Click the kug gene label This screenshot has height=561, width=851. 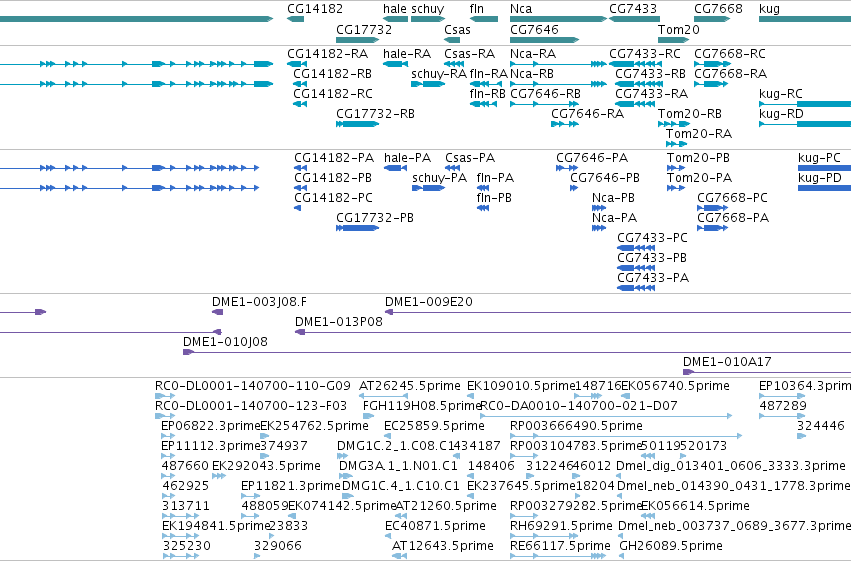[770, 9]
